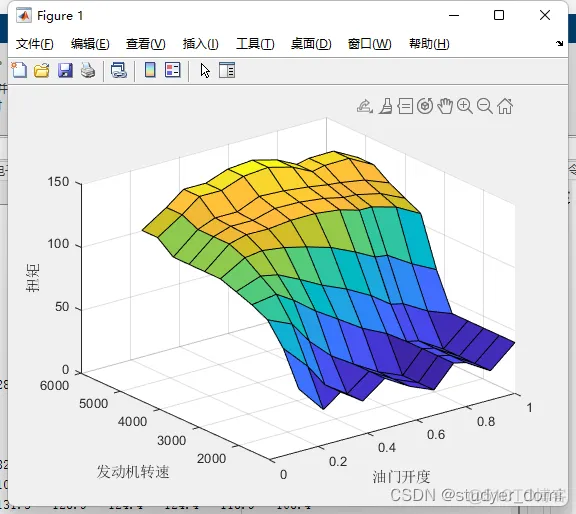Choose the Zoom In magnifier

(x=465, y=106)
